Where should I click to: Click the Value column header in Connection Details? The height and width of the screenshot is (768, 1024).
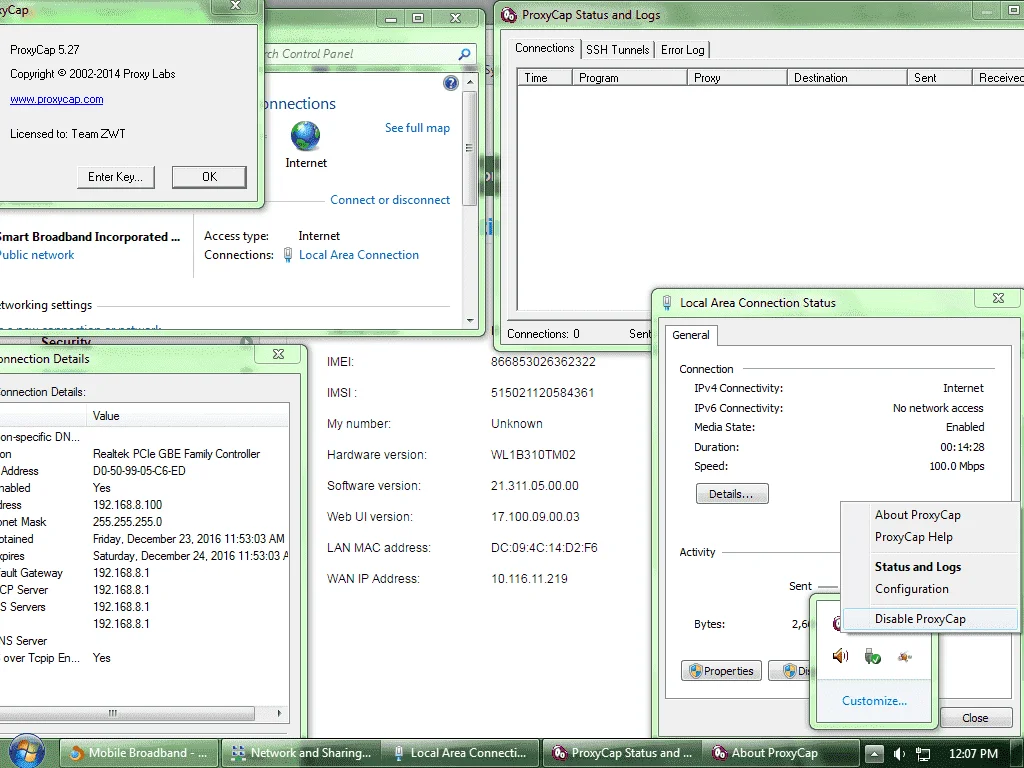pyautogui.click(x=187, y=416)
